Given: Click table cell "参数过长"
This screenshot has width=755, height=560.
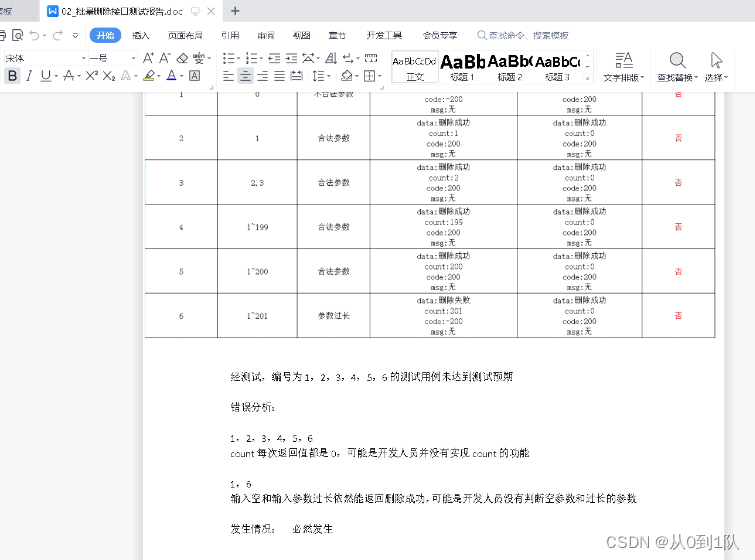Looking at the screenshot, I should tap(333, 316).
